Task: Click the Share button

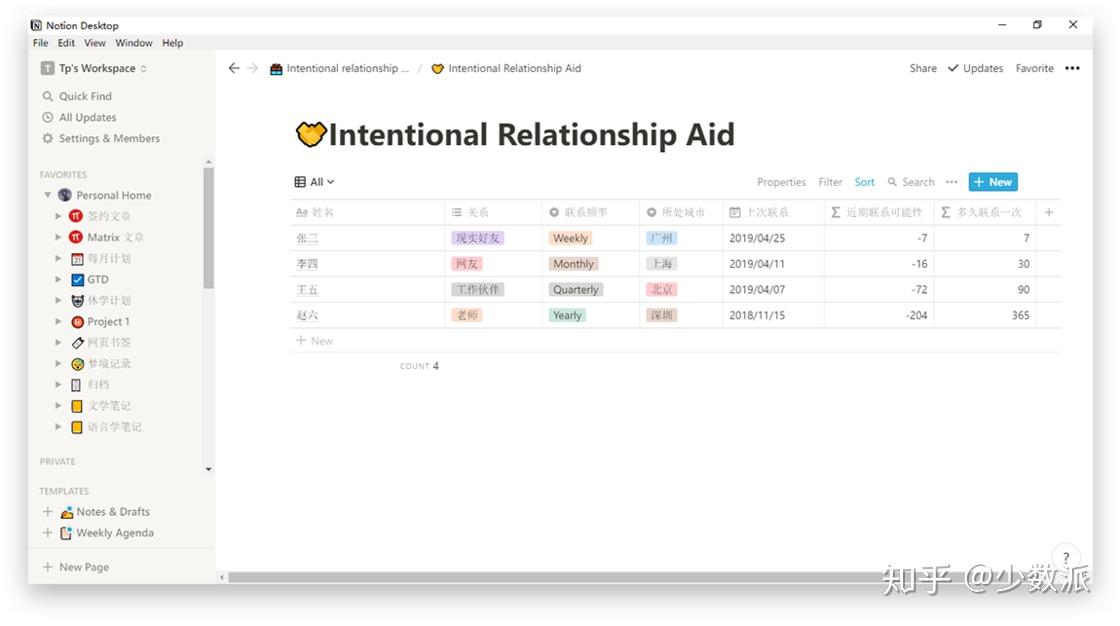Action: (x=923, y=68)
